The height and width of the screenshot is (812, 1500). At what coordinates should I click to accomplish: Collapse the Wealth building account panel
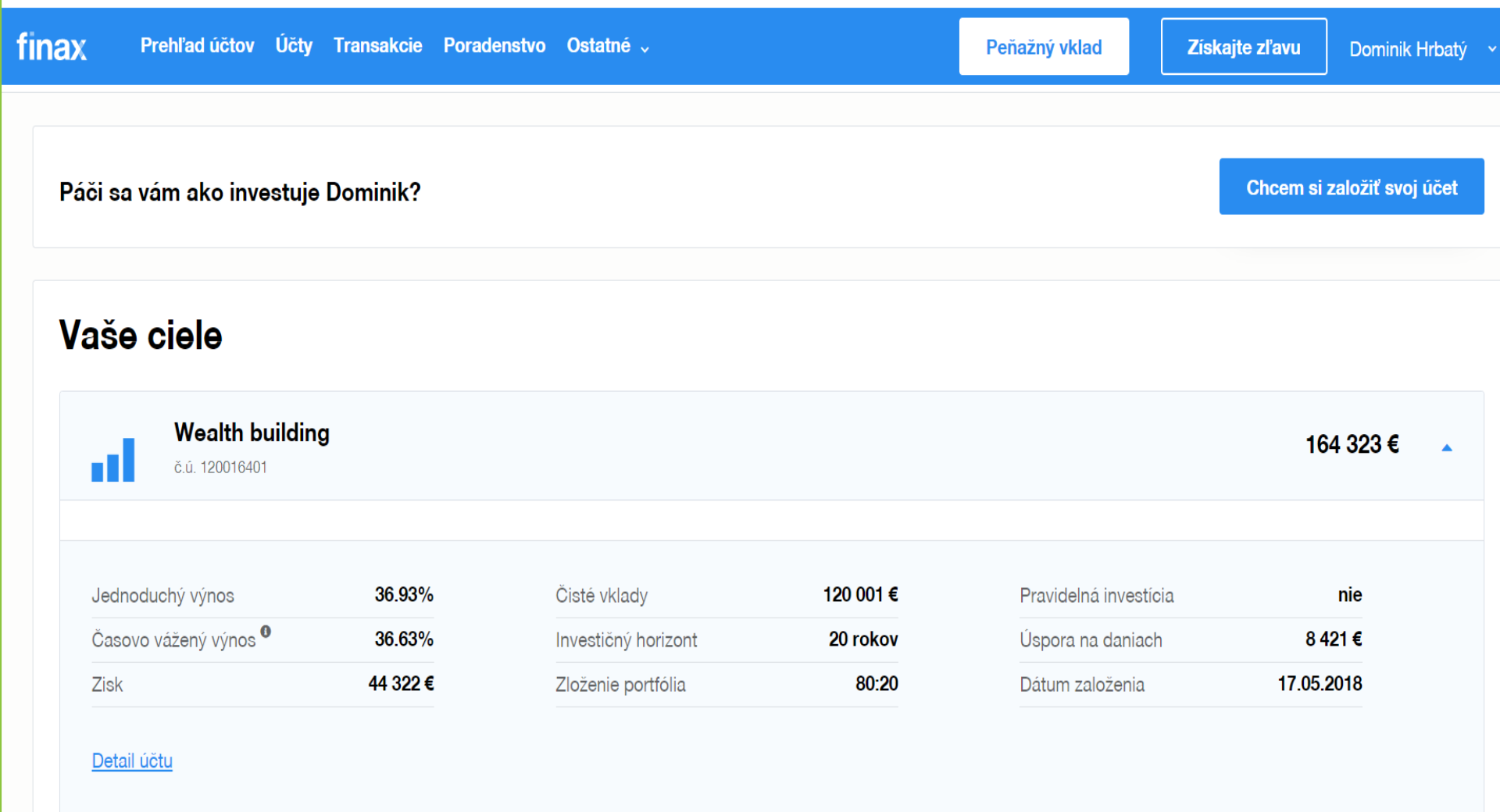1446,447
